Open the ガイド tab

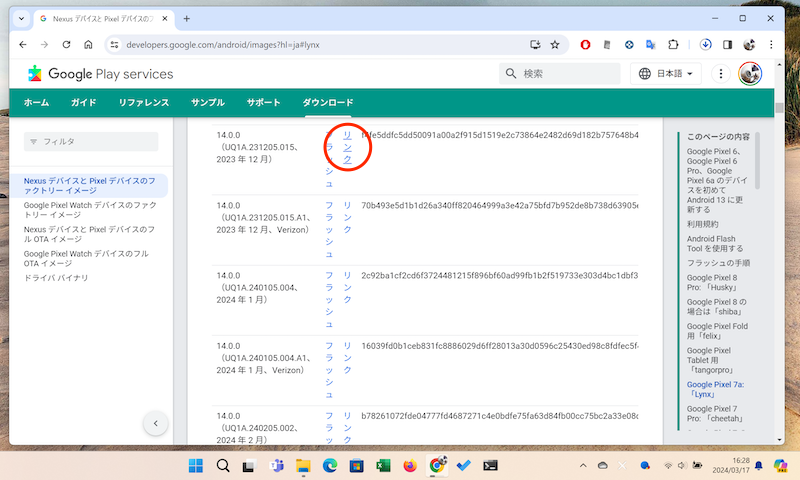click(x=83, y=103)
